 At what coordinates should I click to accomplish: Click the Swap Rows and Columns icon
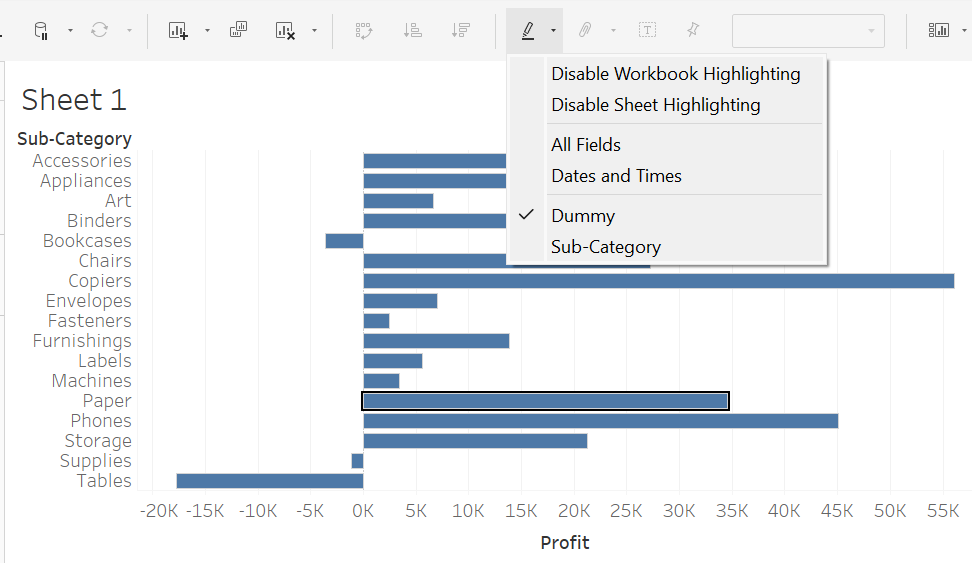[363, 30]
